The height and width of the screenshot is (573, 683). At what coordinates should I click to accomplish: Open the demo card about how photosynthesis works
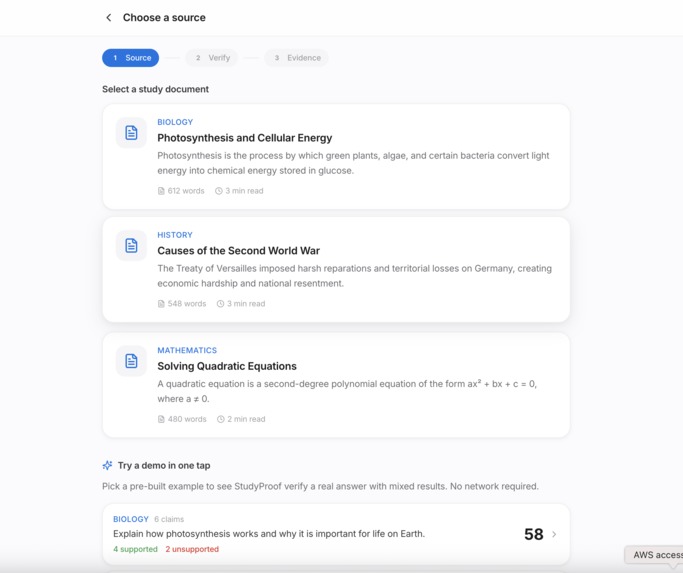click(x=336, y=534)
